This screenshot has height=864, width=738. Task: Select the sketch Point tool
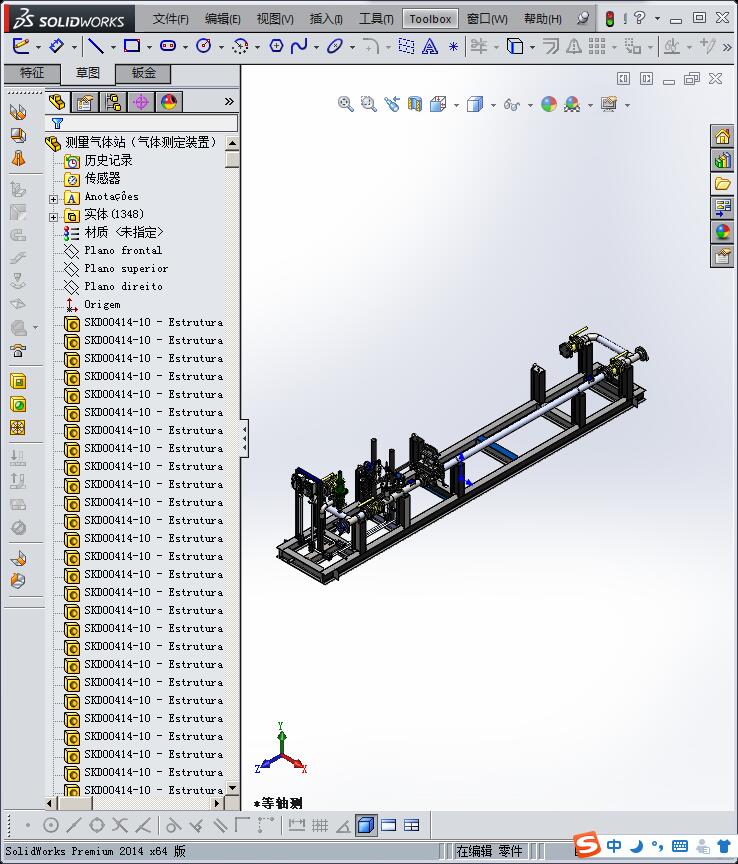(x=453, y=47)
